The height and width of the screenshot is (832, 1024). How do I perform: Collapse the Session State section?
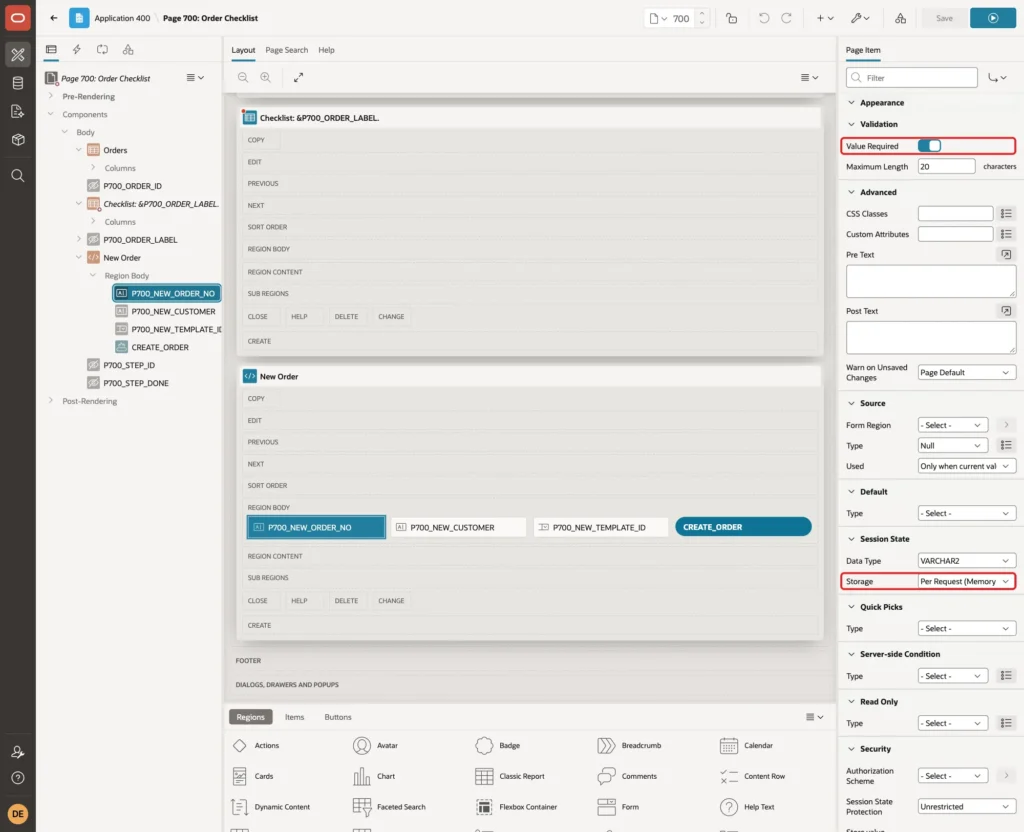[851, 539]
